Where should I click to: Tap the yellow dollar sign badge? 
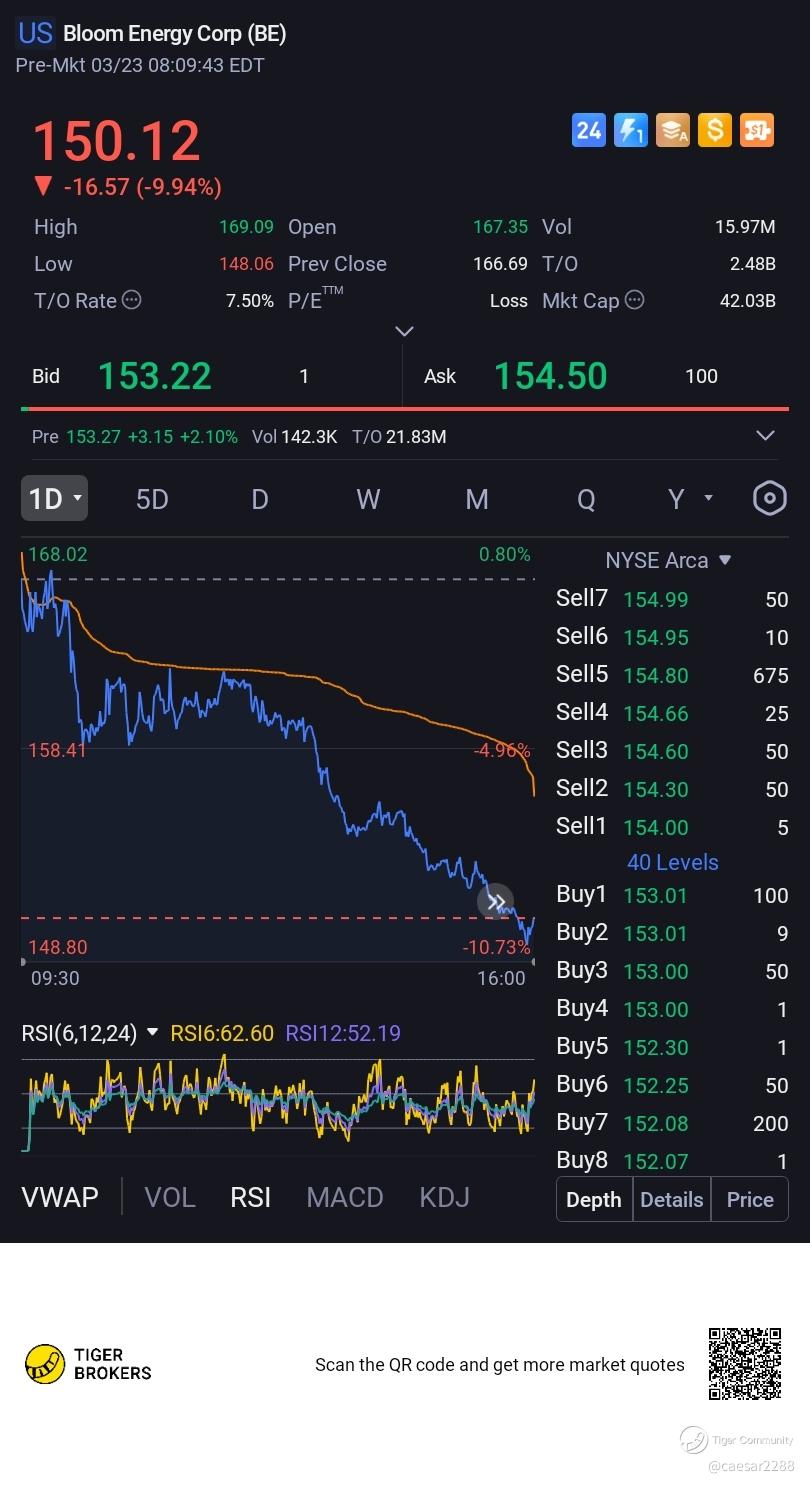tap(714, 130)
